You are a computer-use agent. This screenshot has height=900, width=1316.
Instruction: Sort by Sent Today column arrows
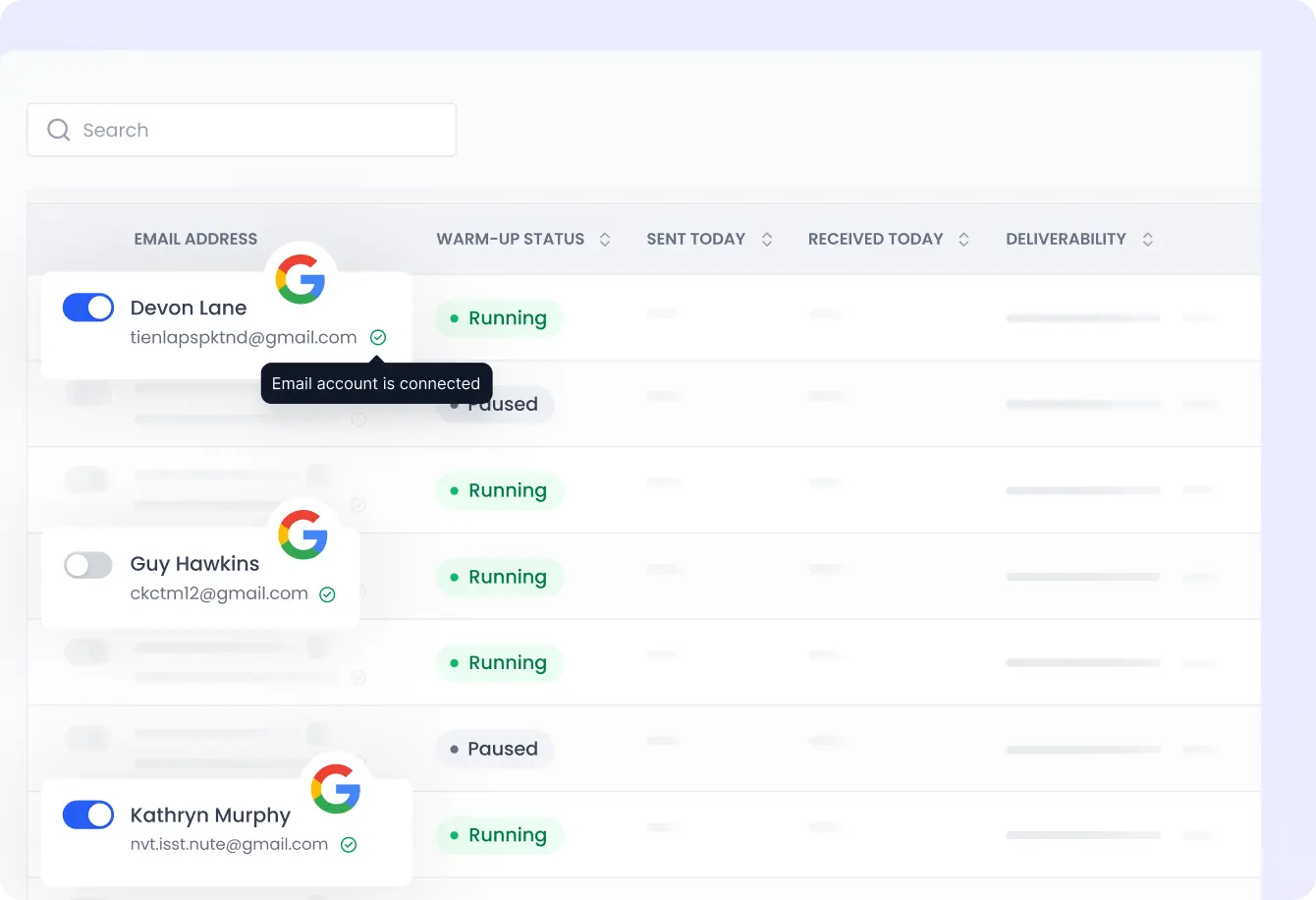tap(767, 239)
